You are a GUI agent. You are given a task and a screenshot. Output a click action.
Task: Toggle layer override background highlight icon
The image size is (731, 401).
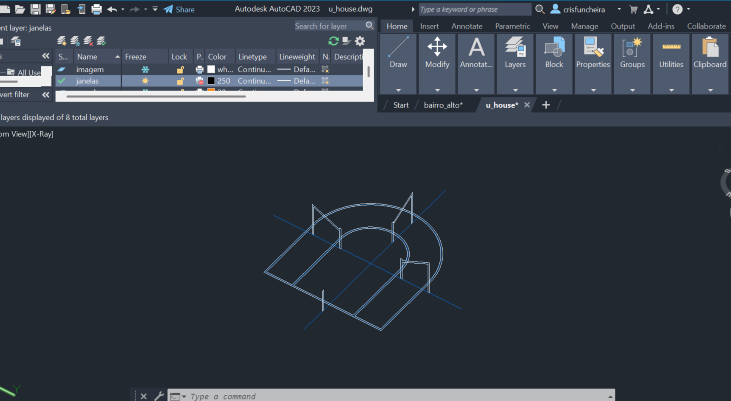click(x=346, y=41)
